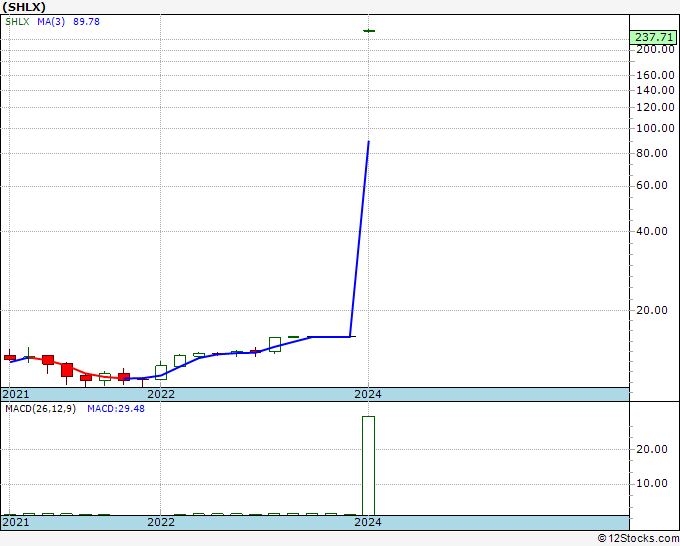Click the 2022 label on price chart axis
Image resolution: width=680 pixels, height=546 pixels.
(161, 394)
